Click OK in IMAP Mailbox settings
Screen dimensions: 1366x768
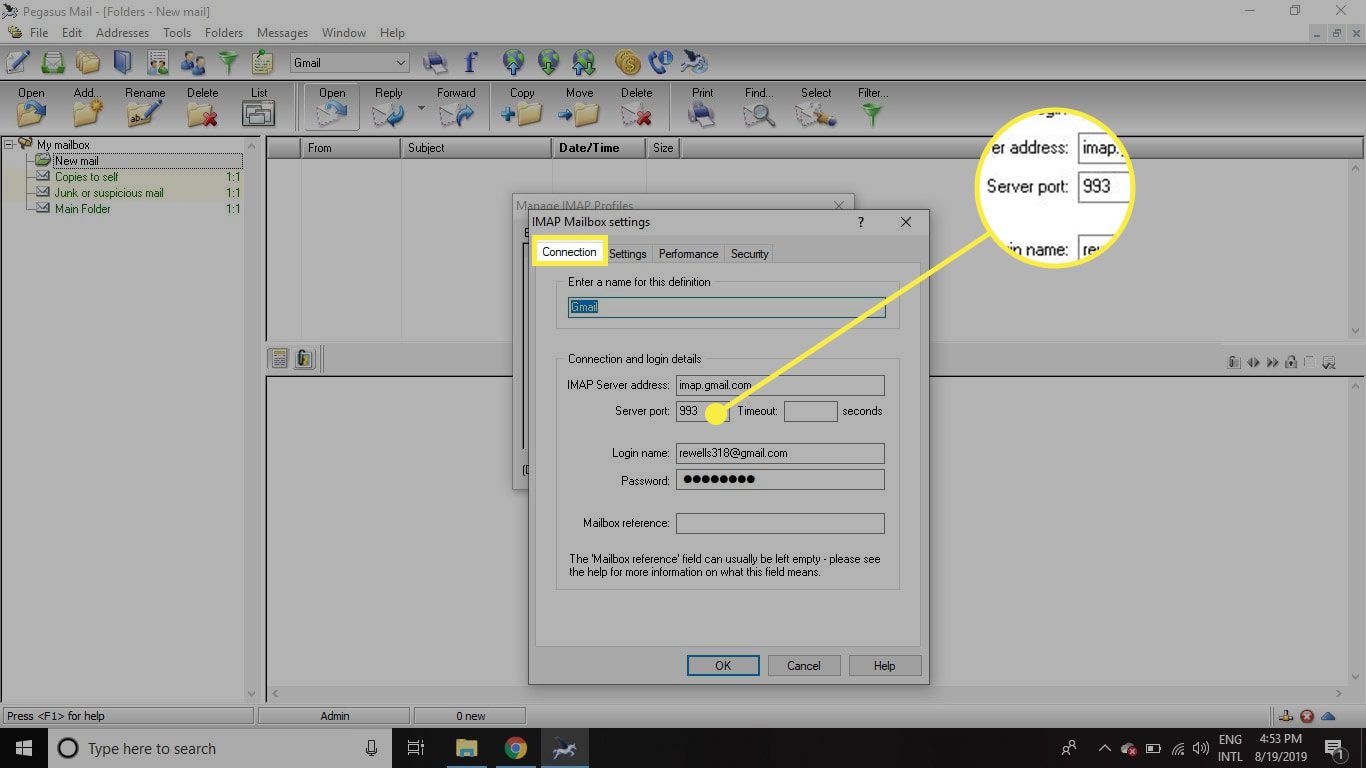pos(723,666)
